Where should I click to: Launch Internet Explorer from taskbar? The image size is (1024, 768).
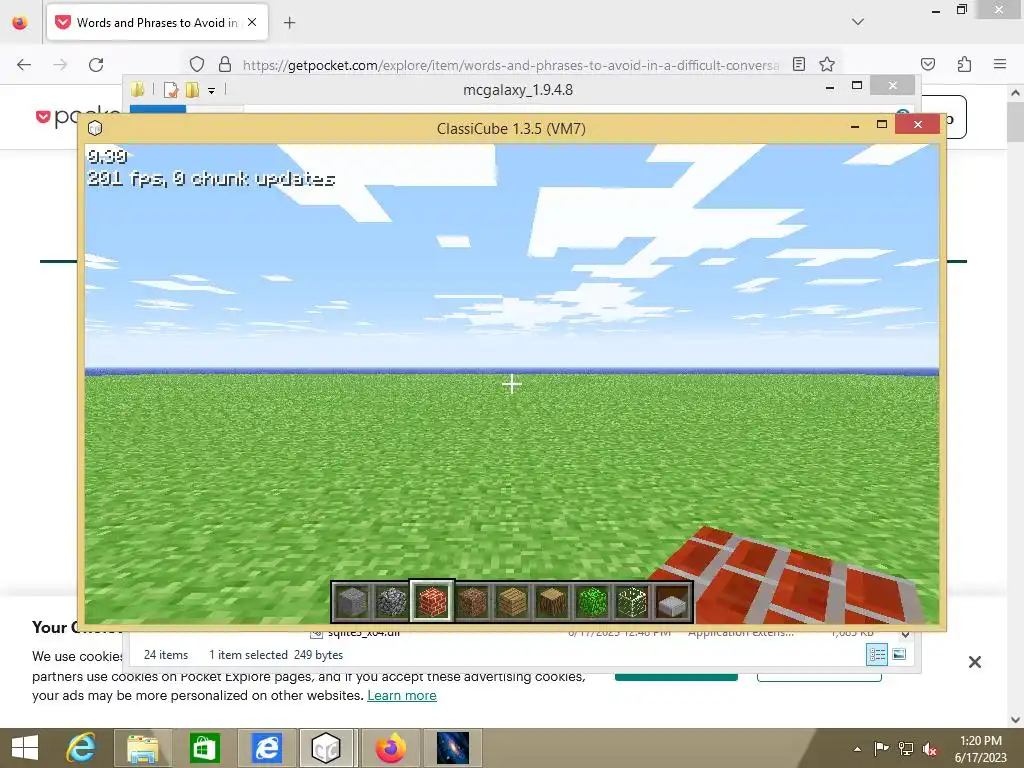[x=81, y=748]
